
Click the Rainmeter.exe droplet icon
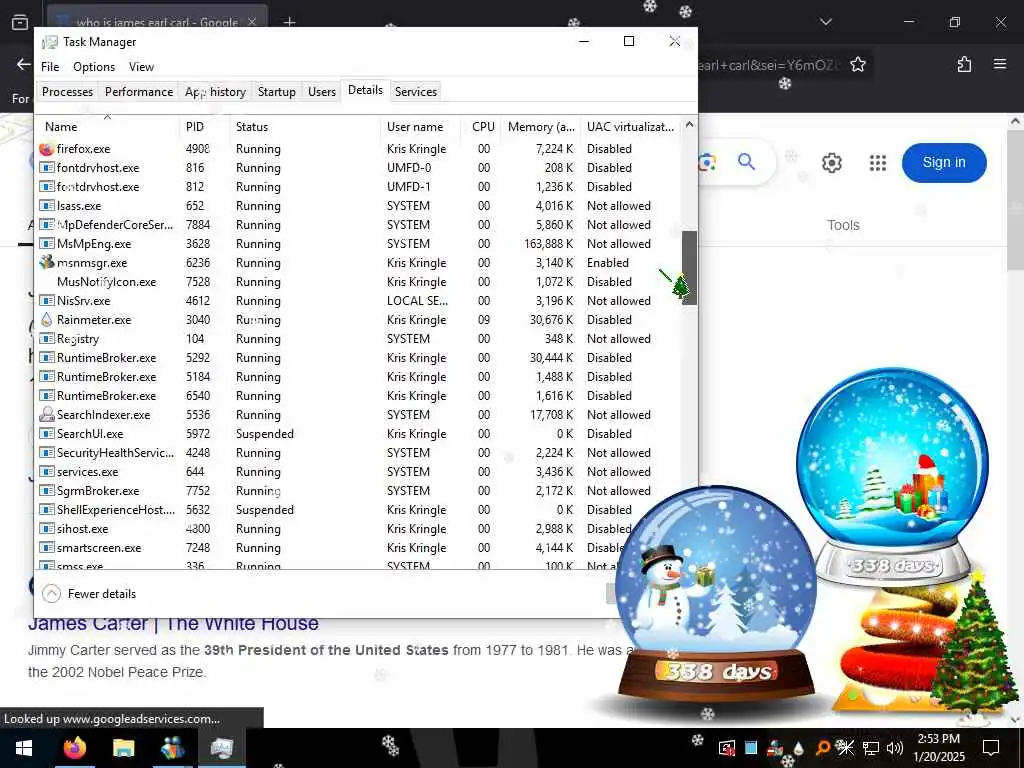pos(46,320)
